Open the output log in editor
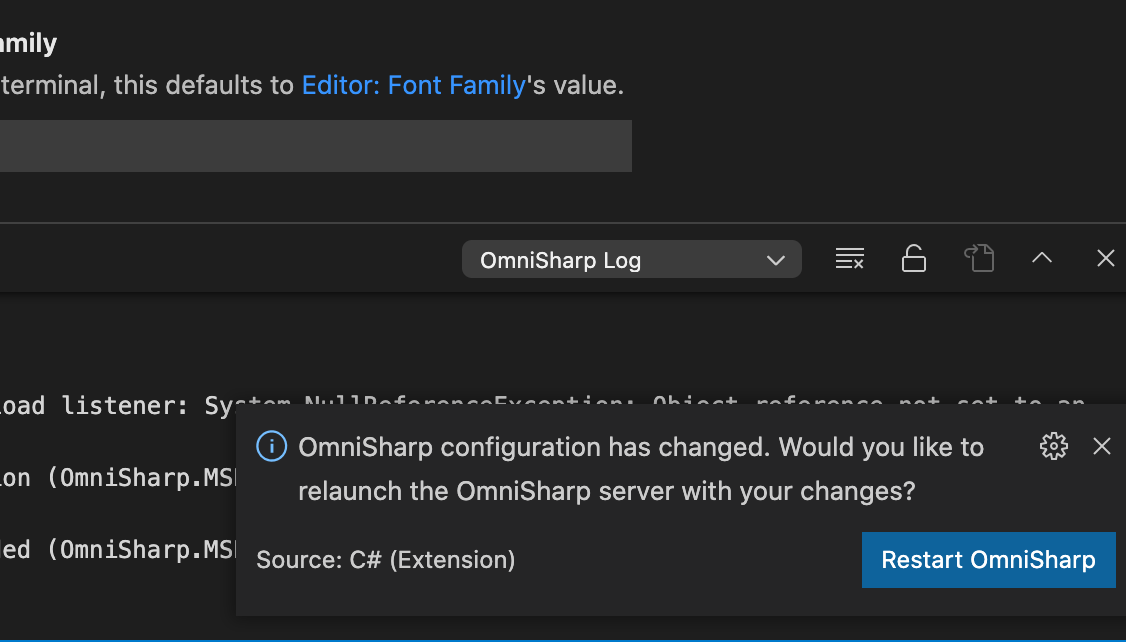1126x642 pixels. [979, 259]
